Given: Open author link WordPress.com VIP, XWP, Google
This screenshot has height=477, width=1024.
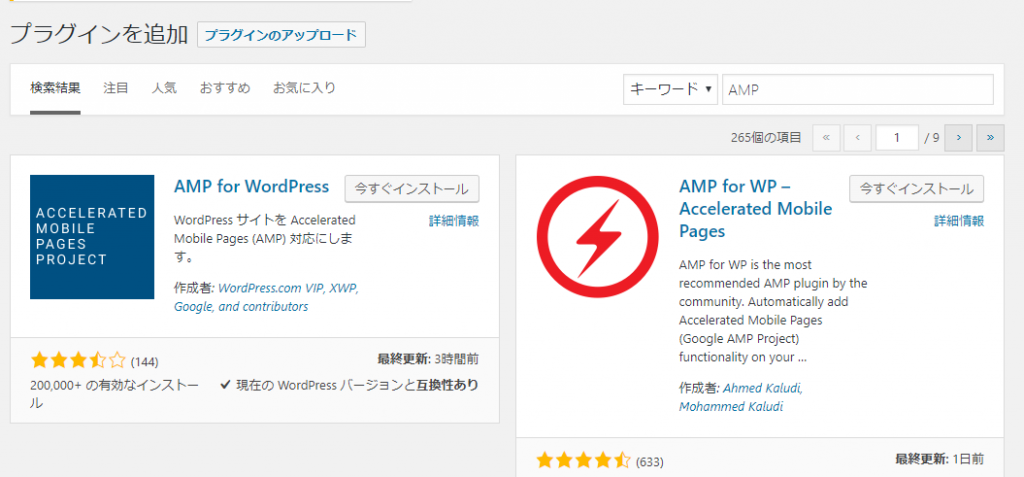Looking at the screenshot, I should 266,297.
